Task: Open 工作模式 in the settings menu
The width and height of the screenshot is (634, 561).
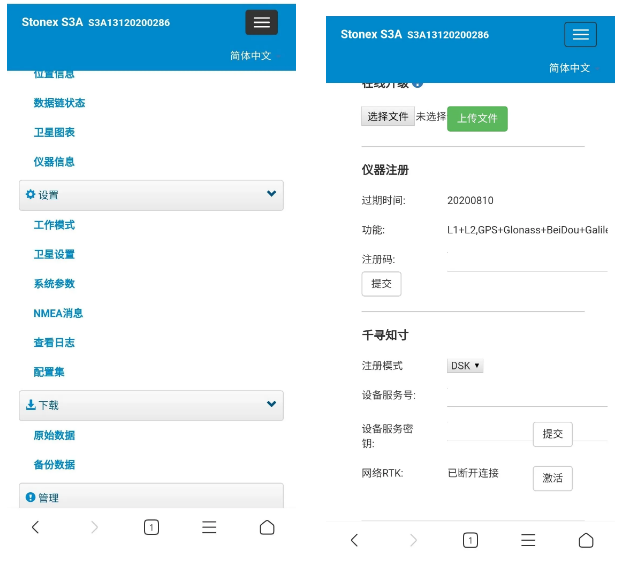Action: coord(54,225)
